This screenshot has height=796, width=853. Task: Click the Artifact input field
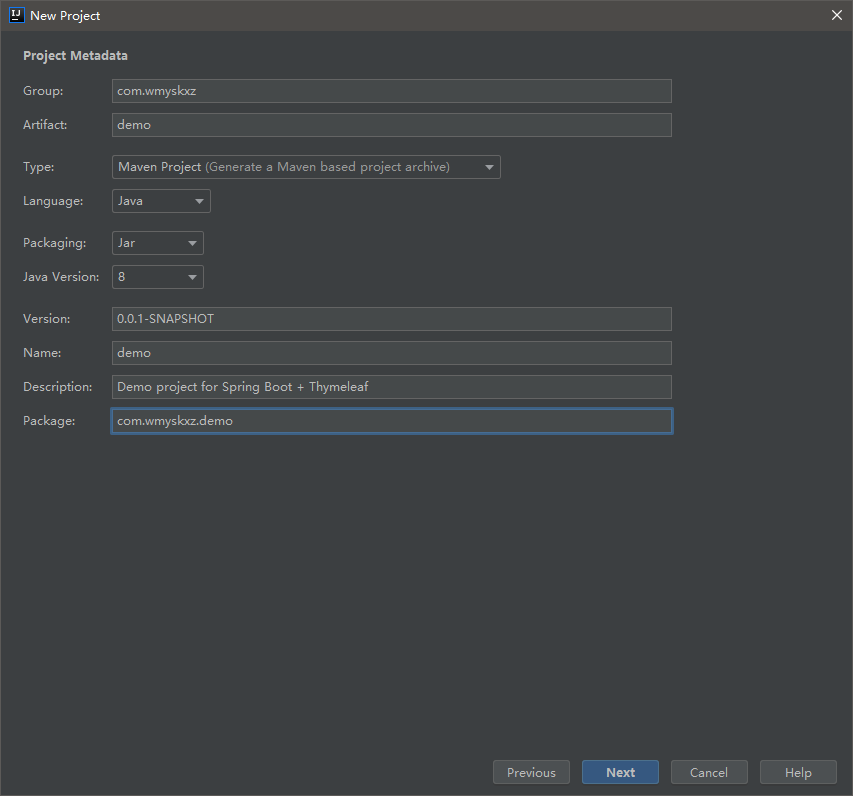pyautogui.click(x=392, y=125)
